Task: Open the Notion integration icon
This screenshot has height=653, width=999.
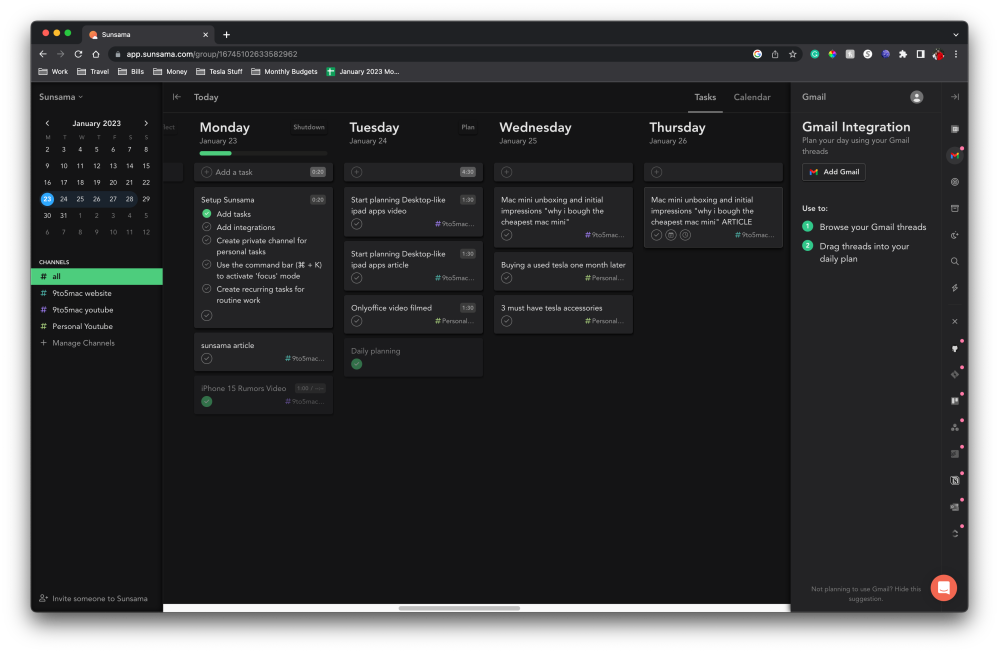Action: (x=955, y=480)
